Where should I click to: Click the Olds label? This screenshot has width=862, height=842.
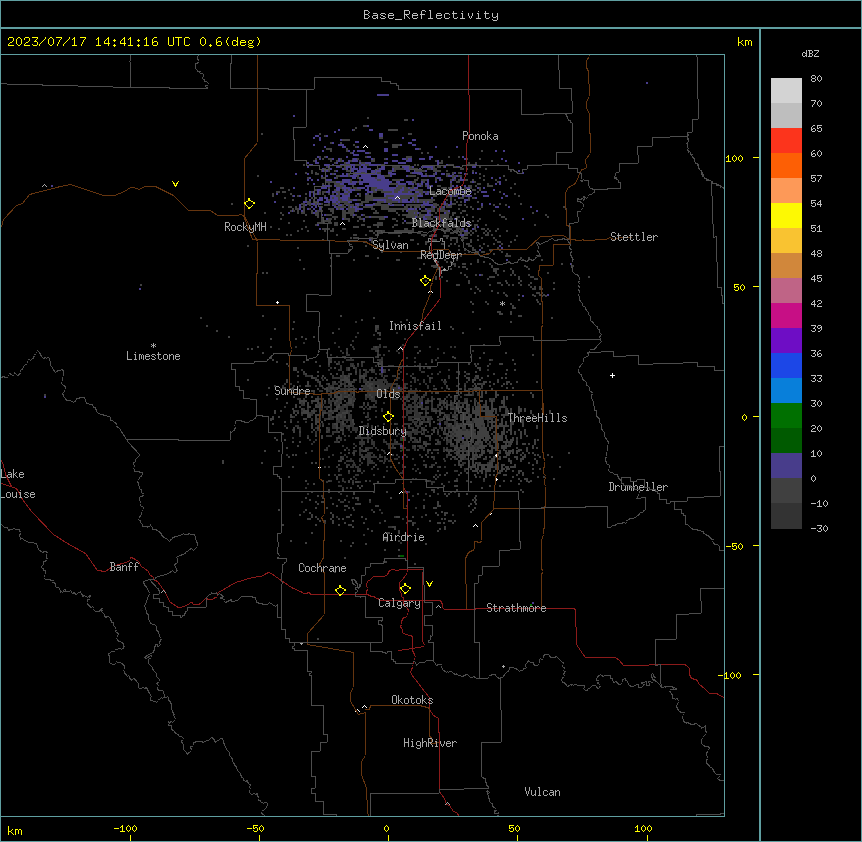(x=388, y=394)
